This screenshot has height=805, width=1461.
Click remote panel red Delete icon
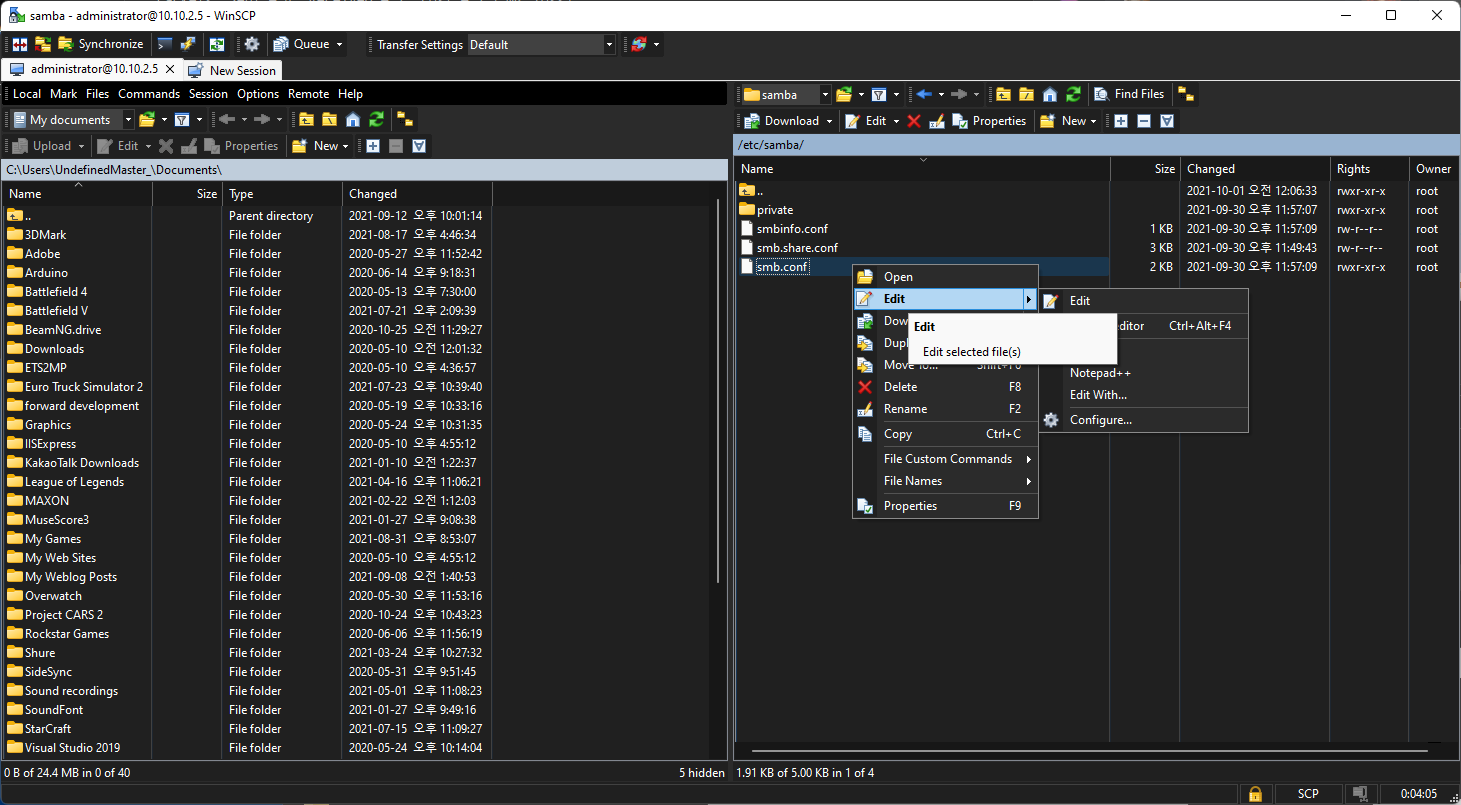pyautogui.click(x=914, y=121)
